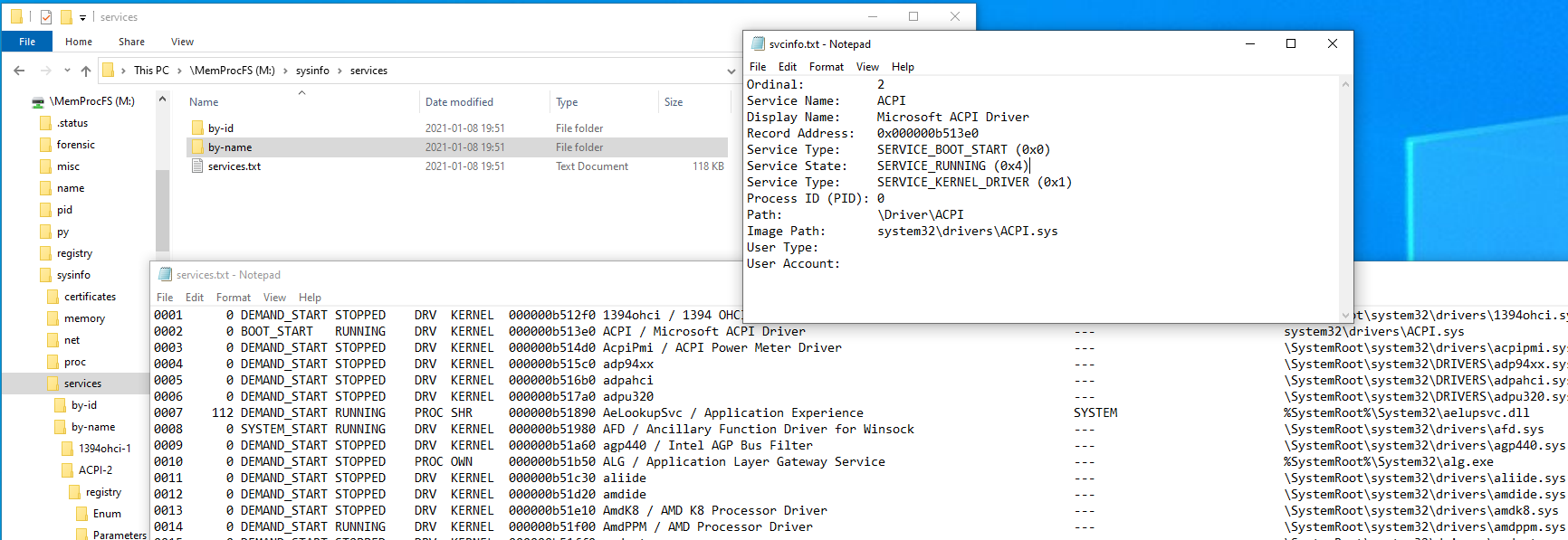Screen dimensions: 1568x540
Task: Open Format menu in services.txt Notepad
Action: 234,298
